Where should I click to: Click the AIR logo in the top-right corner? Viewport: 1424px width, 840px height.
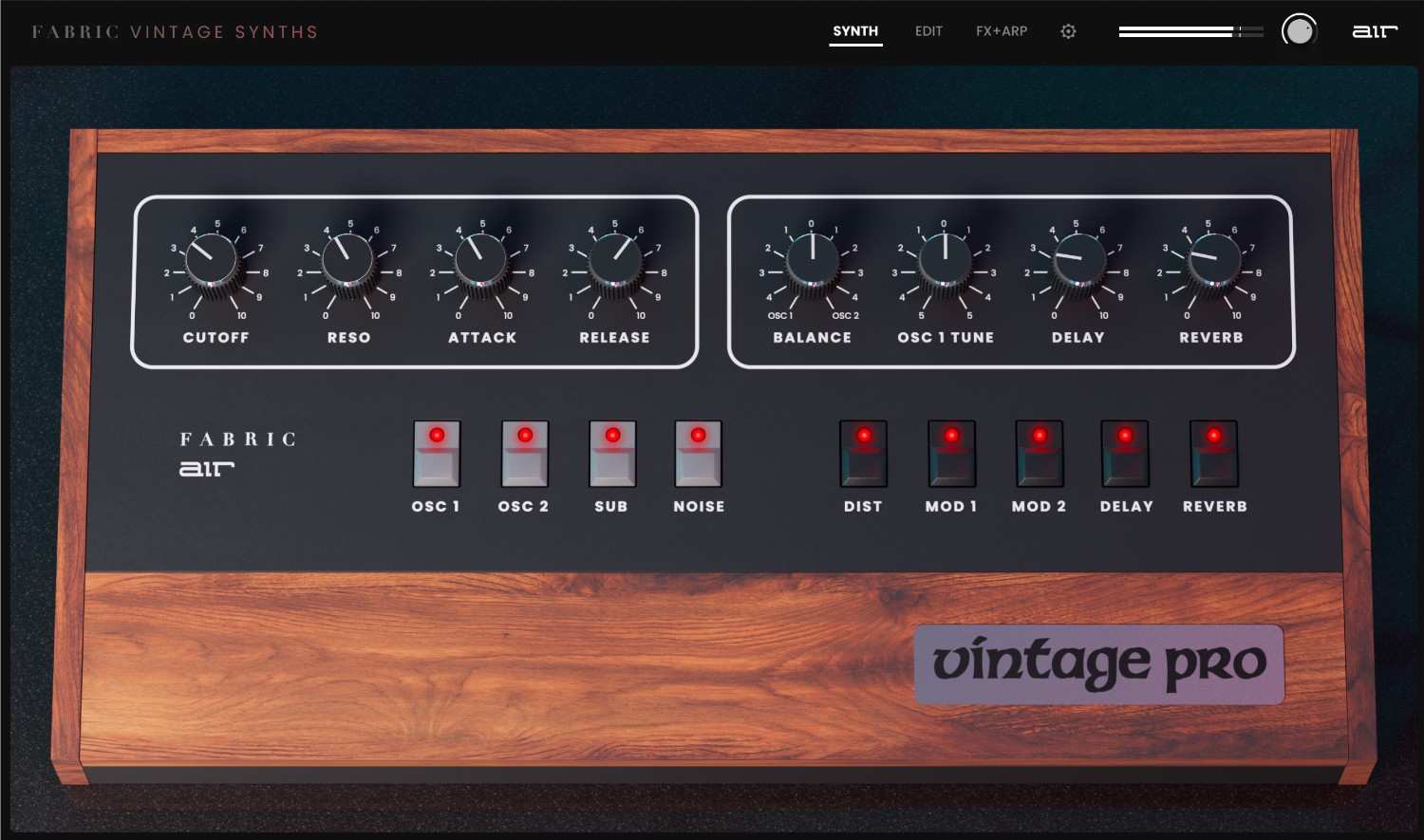(1374, 30)
